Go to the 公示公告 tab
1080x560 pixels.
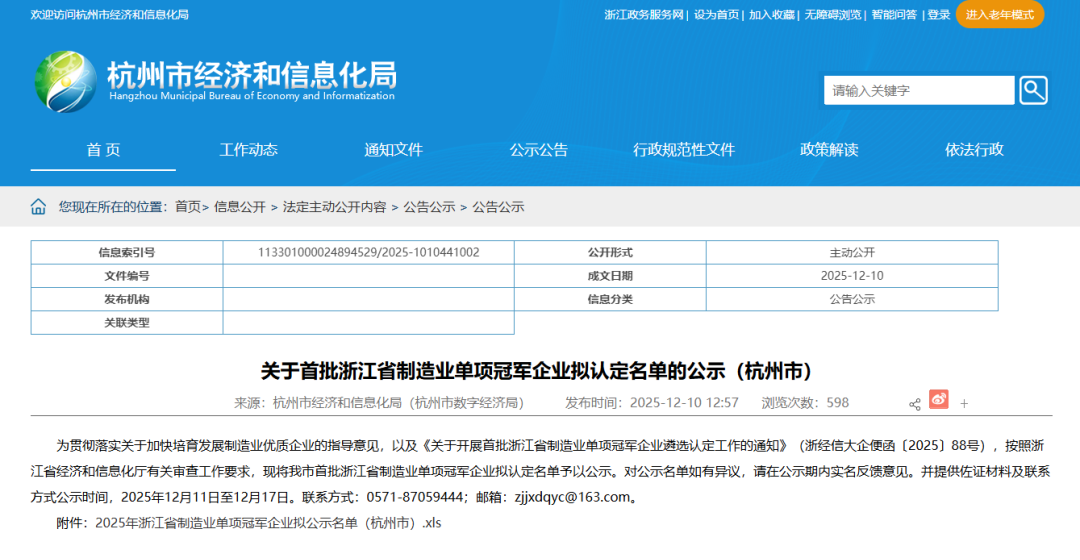click(538, 150)
